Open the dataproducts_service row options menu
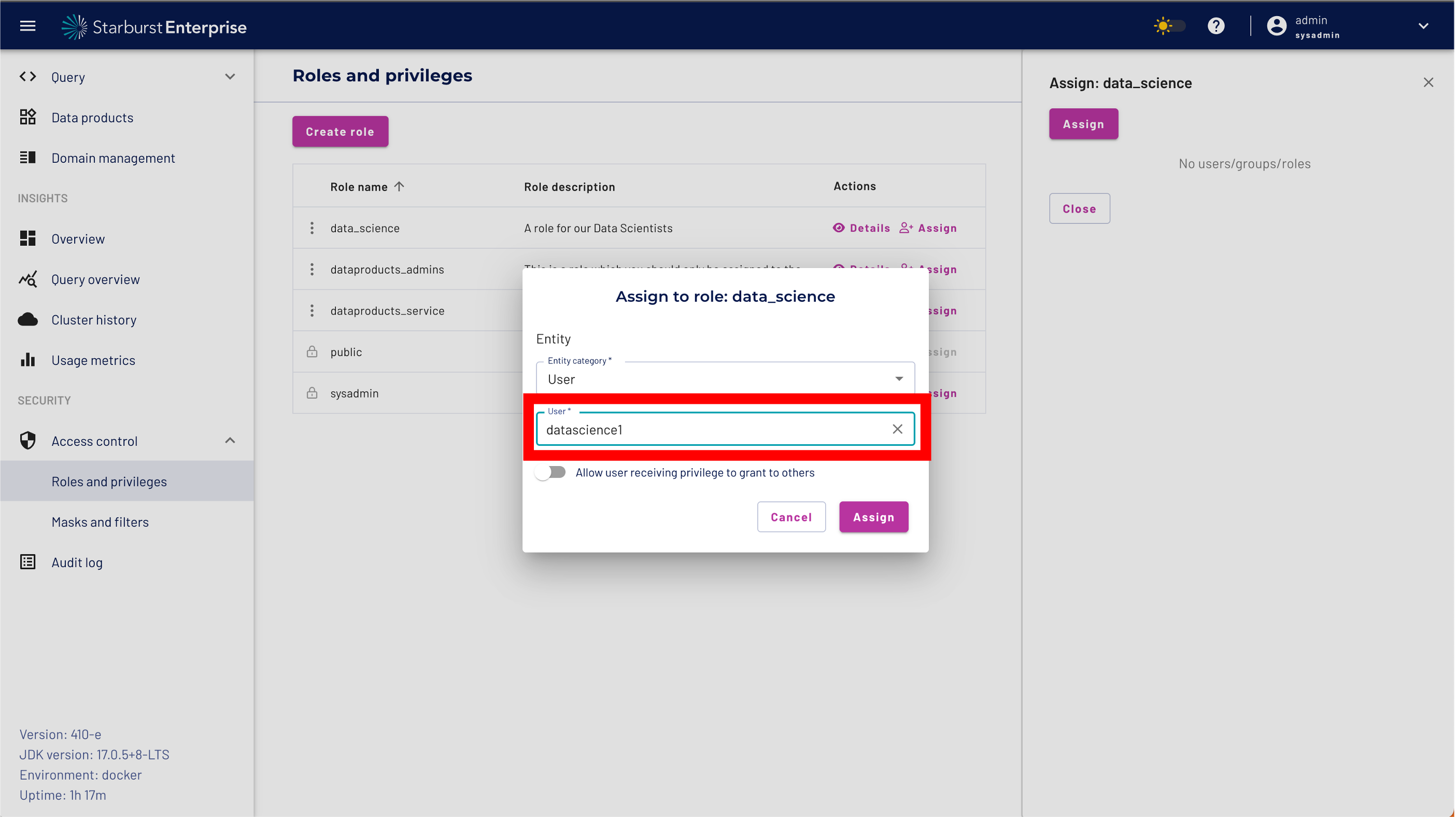 pos(312,311)
